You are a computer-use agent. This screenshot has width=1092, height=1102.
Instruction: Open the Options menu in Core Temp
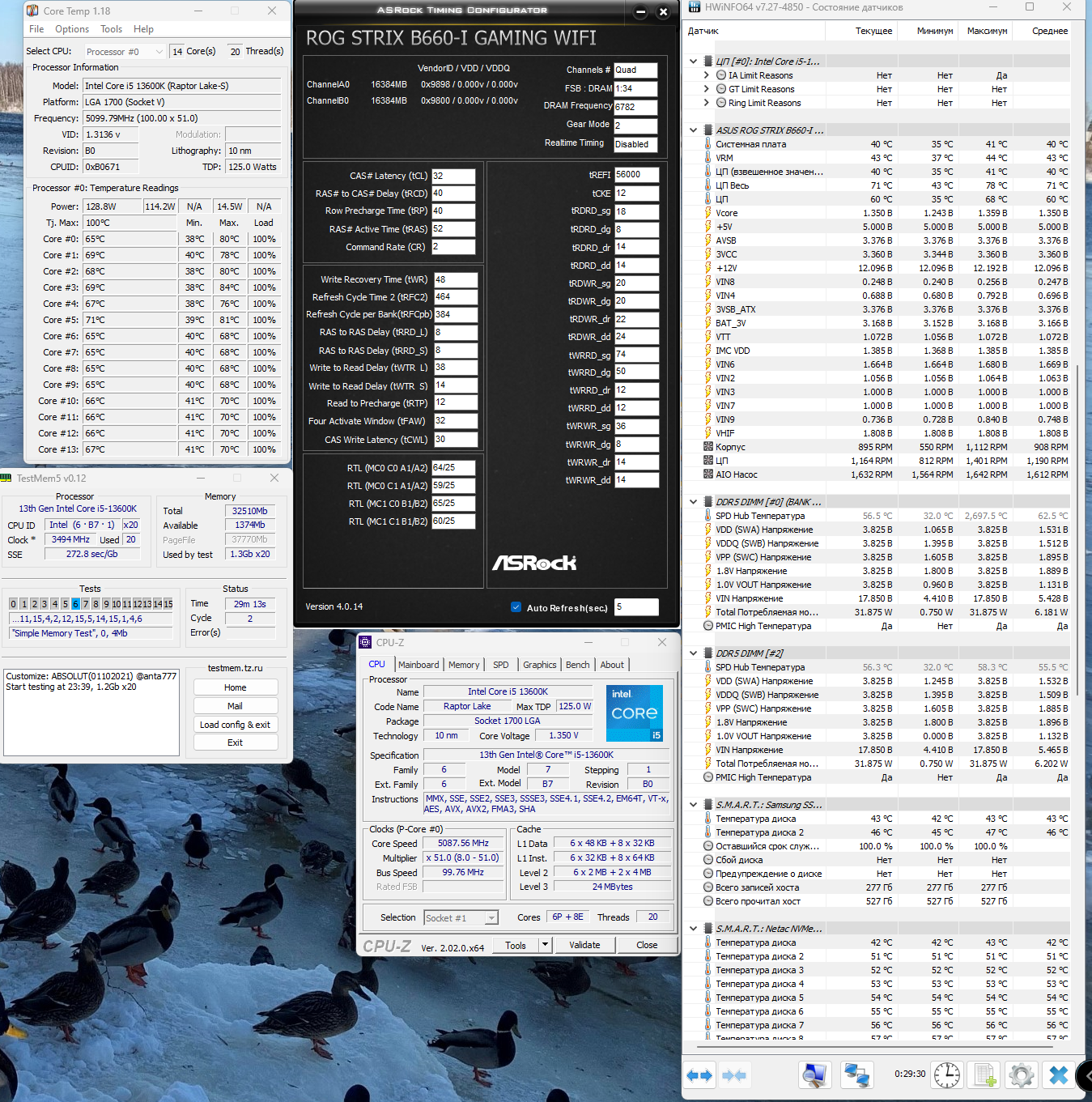click(72, 29)
